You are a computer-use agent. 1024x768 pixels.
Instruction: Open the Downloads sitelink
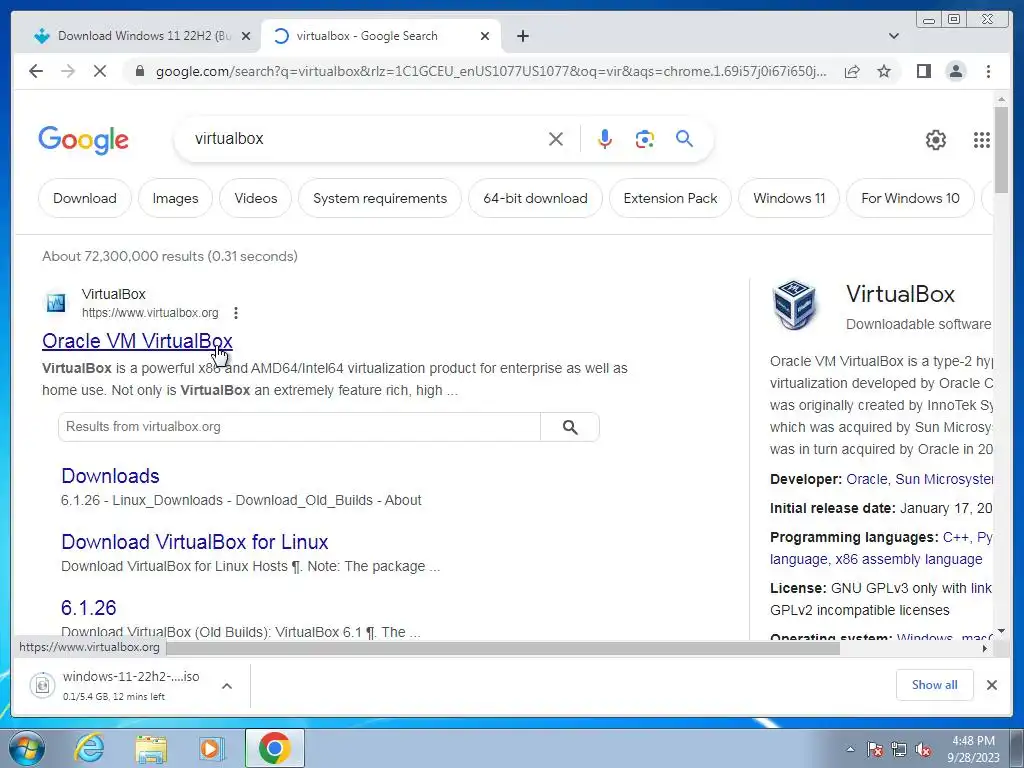click(110, 476)
